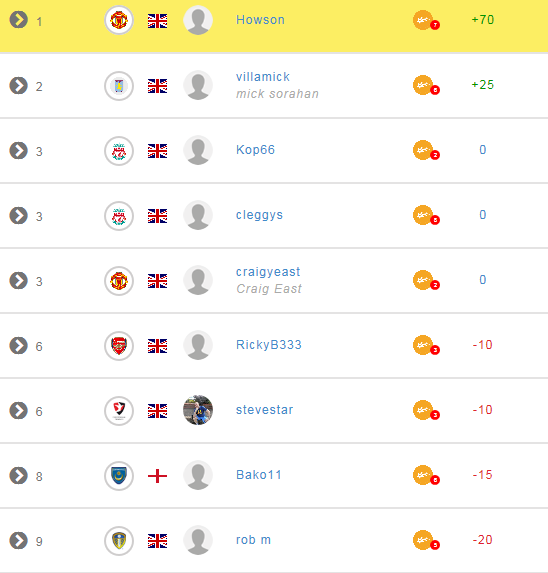Click the Manchester United crest beside Howson
Image resolution: width=548 pixels, height=573 pixels.
(119, 20)
